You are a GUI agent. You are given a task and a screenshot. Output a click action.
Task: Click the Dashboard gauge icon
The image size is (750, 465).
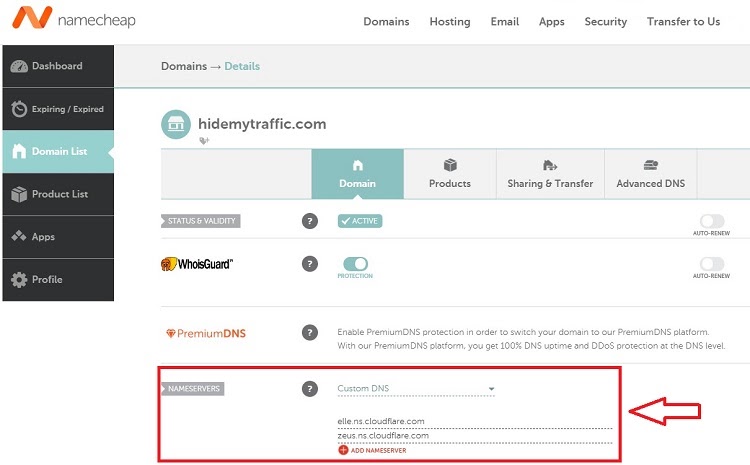[19, 66]
